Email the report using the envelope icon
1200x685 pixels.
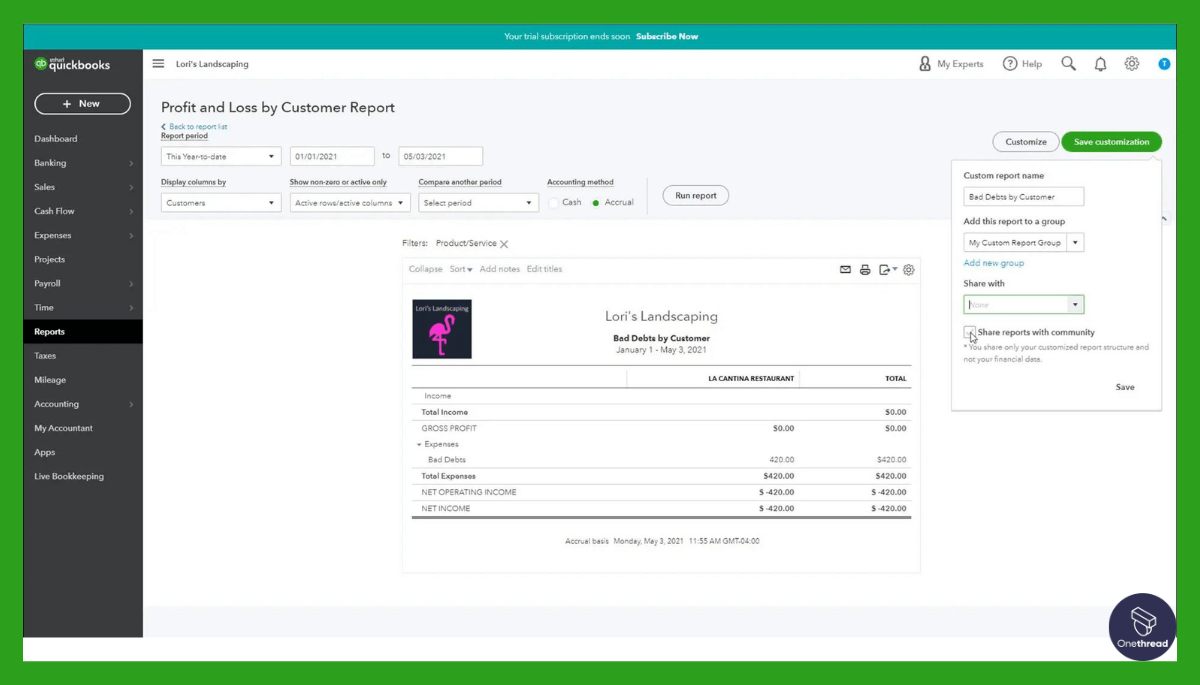pyautogui.click(x=845, y=270)
